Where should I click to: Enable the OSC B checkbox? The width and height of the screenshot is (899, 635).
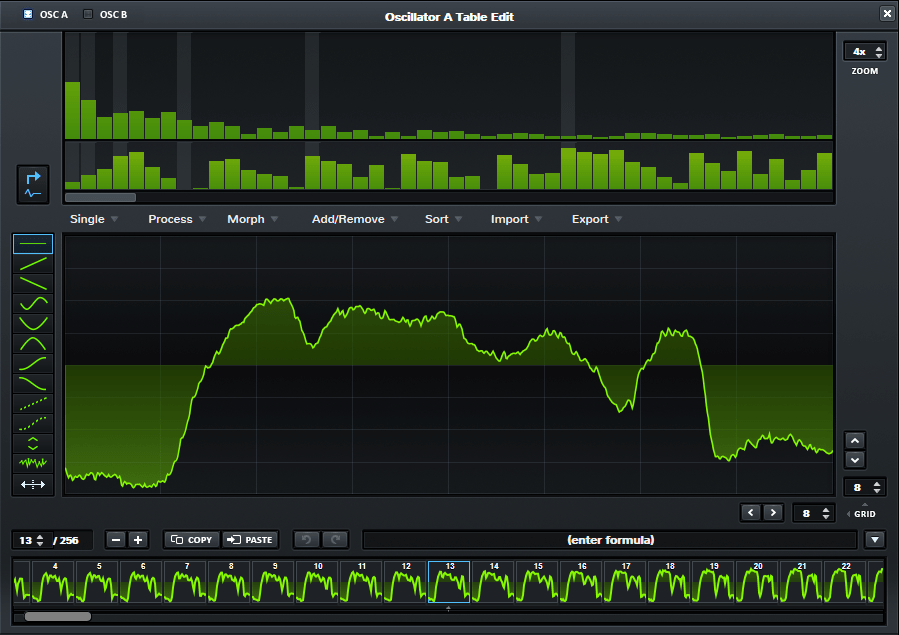(87, 14)
